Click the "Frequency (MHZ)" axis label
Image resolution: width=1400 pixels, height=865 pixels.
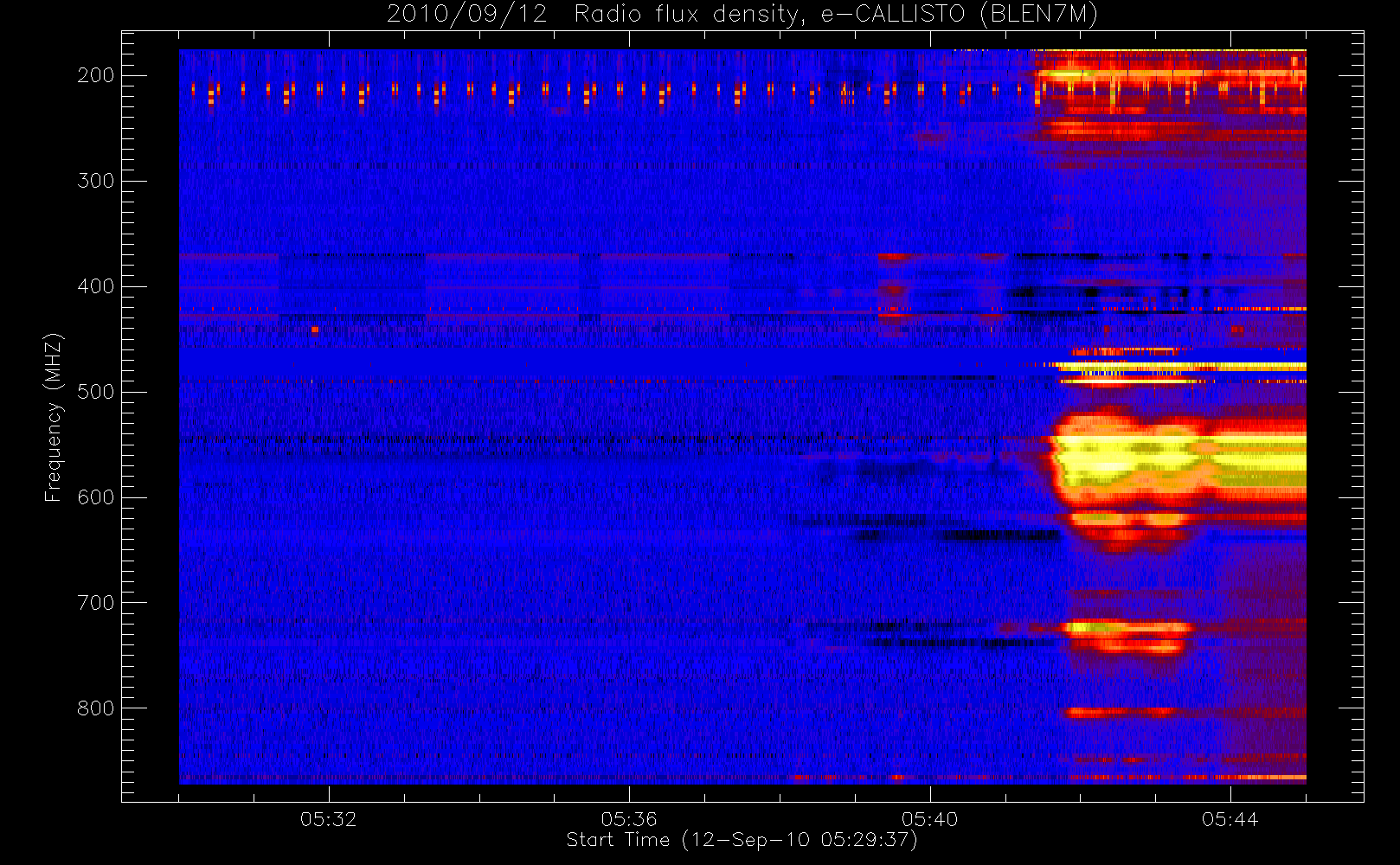click(x=55, y=418)
